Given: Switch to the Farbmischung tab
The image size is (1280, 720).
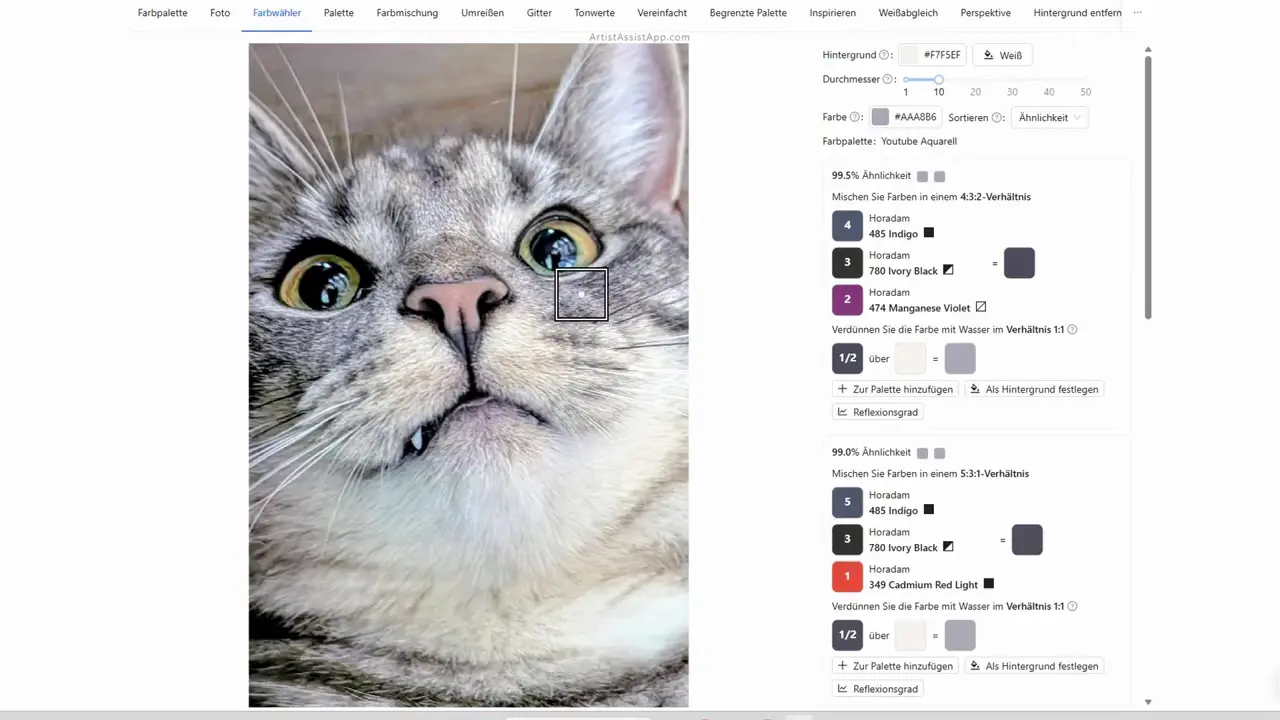Looking at the screenshot, I should 406,13.
